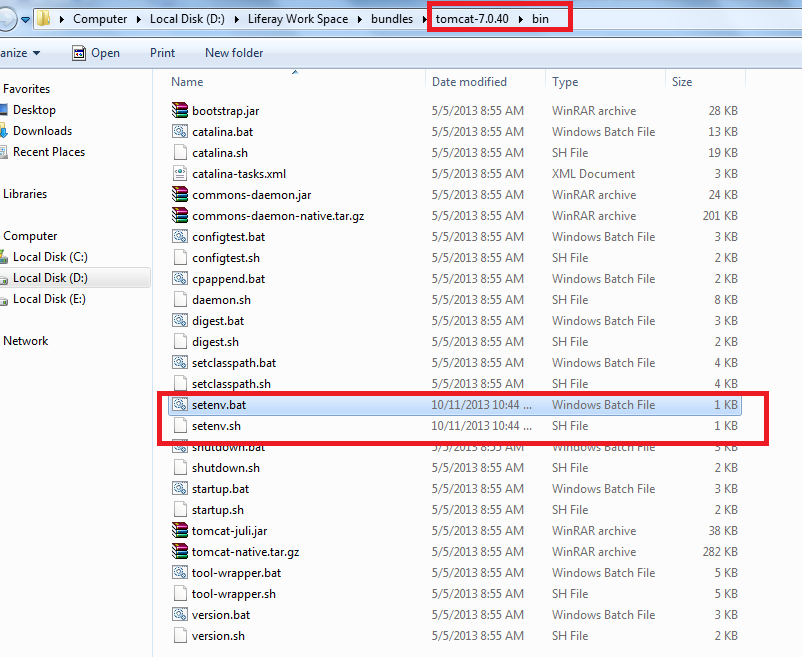The width and height of the screenshot is (802, 657).
Task: Click the startup.bat batch file icon
Action: point(180,488)
